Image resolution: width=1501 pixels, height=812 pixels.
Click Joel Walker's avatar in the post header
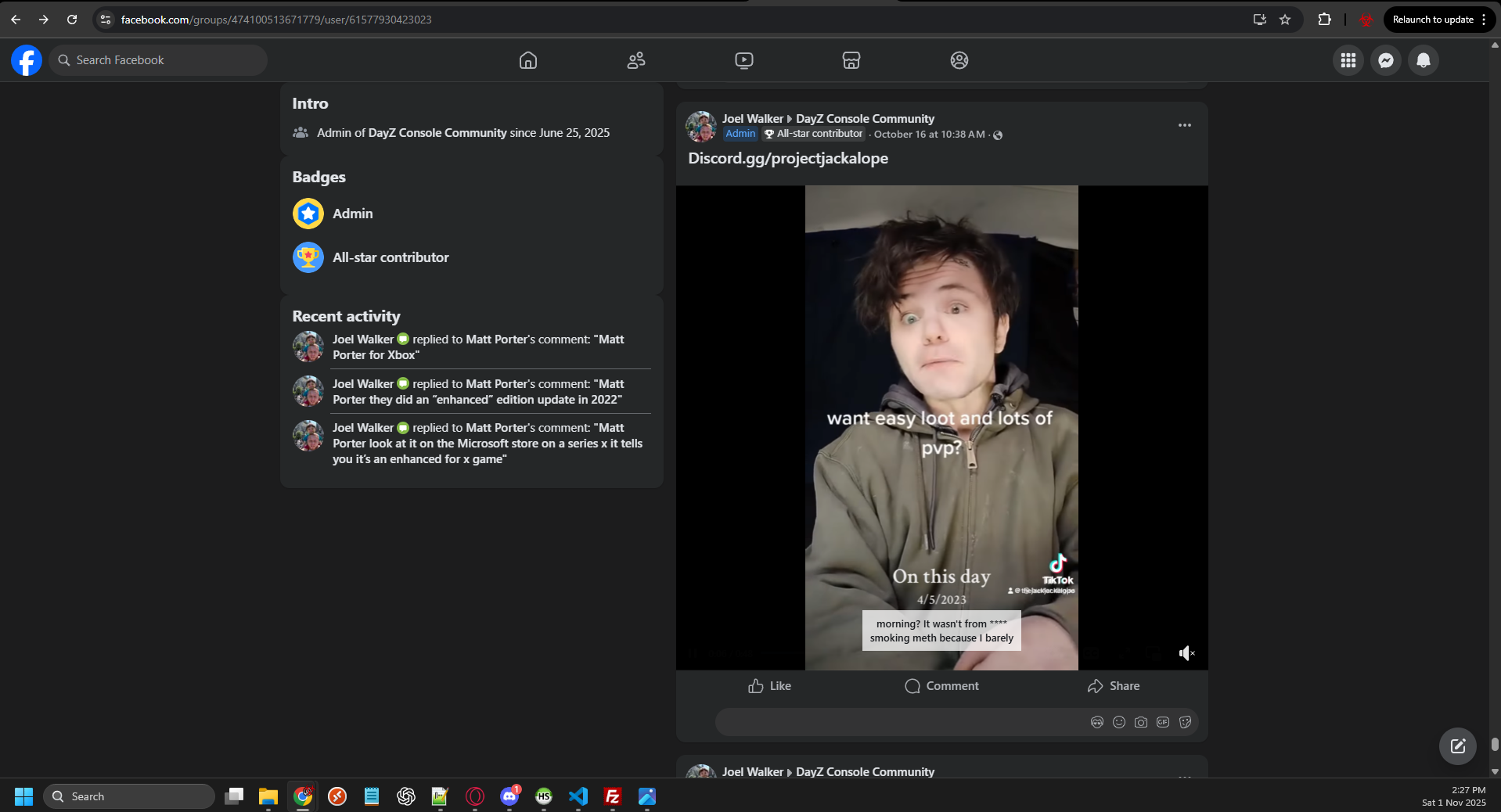[x=701, y=126]
